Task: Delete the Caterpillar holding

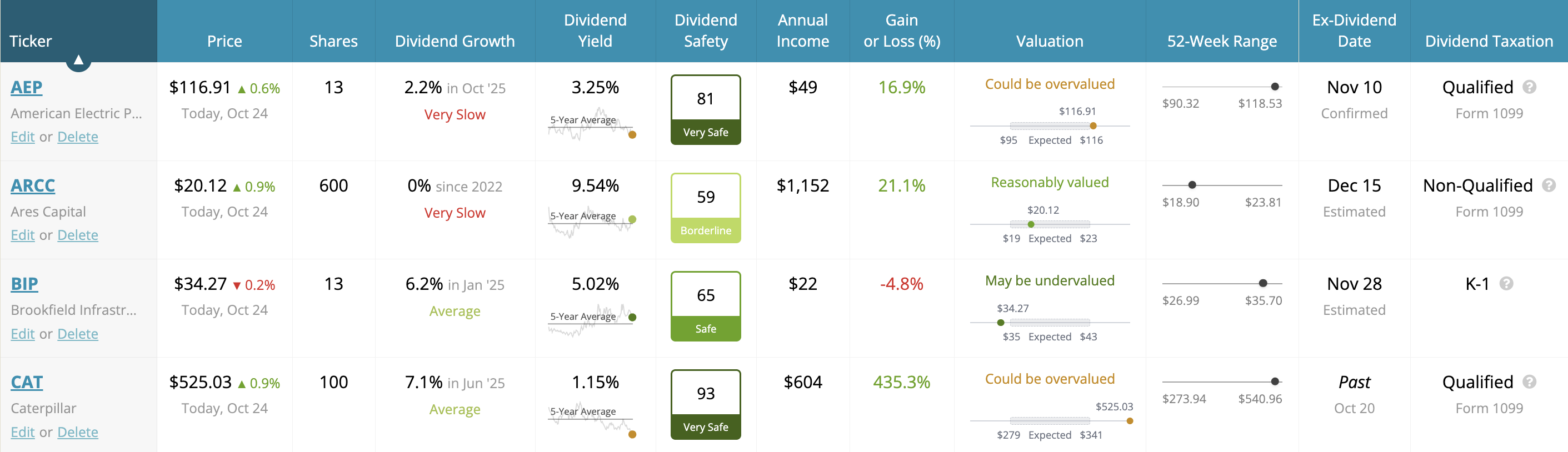Action: click(x=77, y=431)
